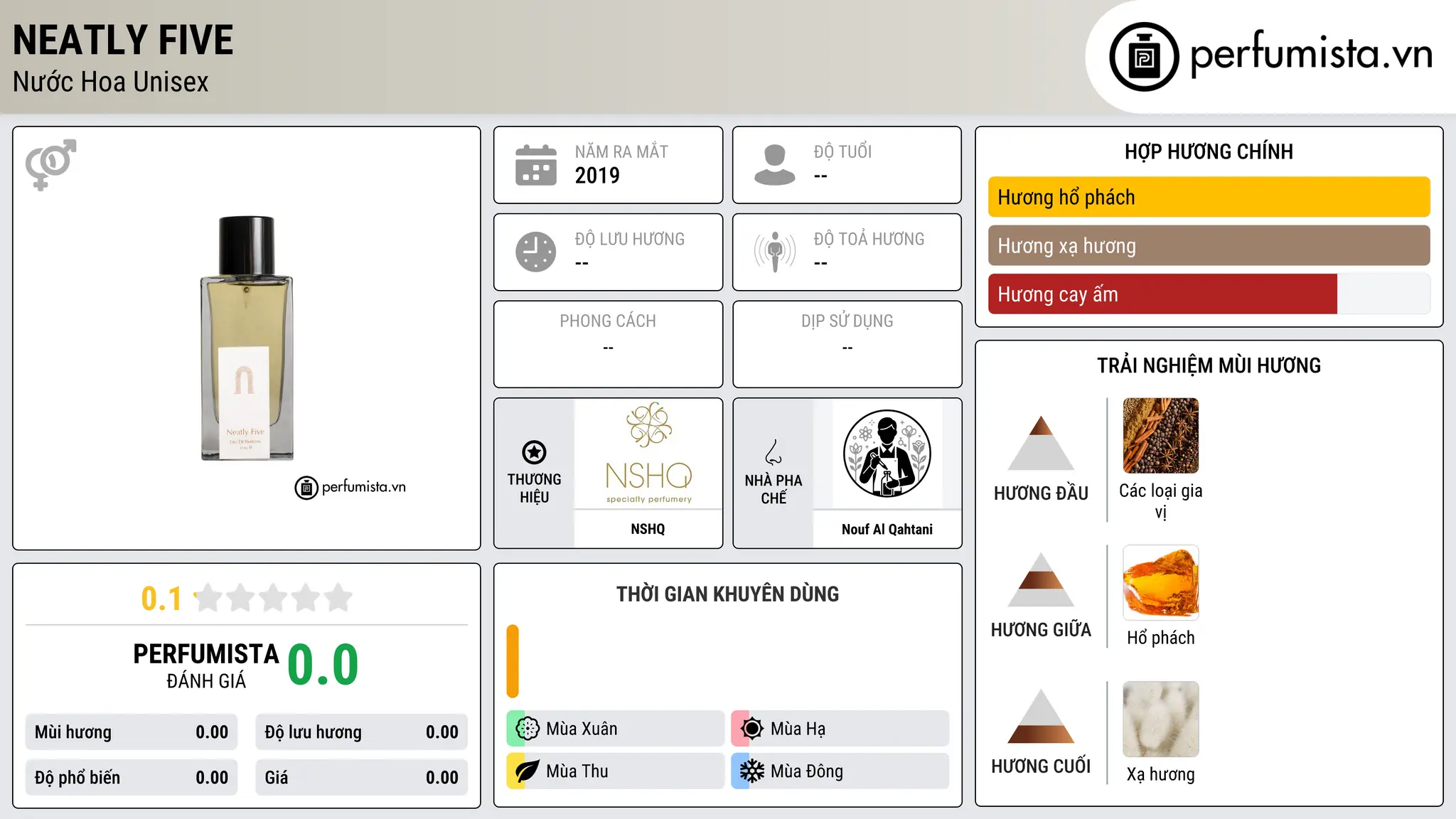Select the Mùa Đông season button
Screen dimensions: 1456x819
tap(840, 771)
